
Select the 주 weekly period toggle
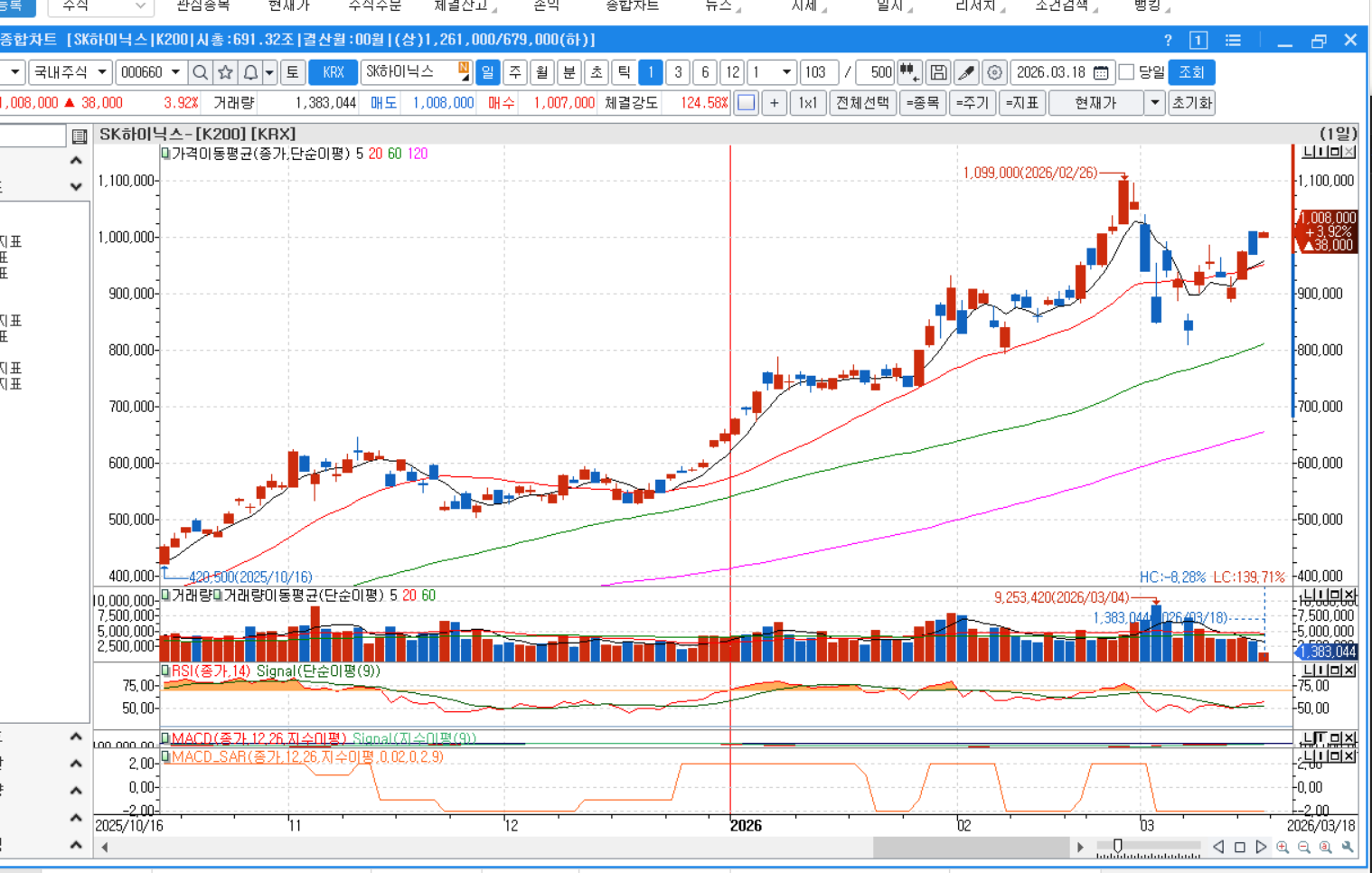tap(515, 72)
